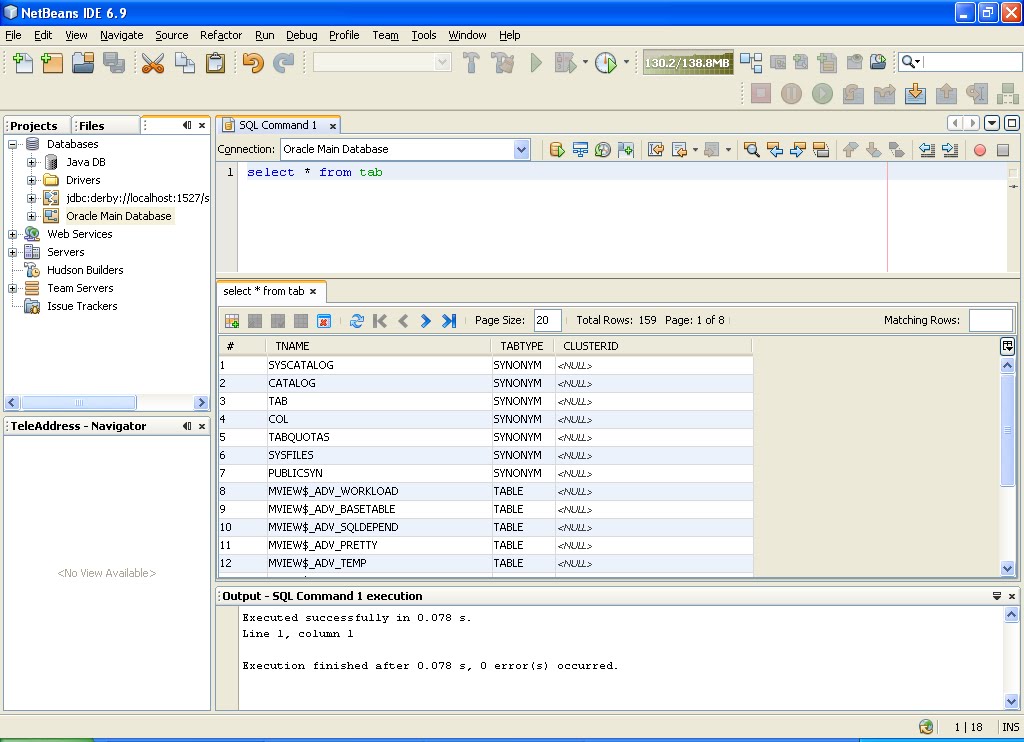This screenshot has height=742, width=1024.
Task: Click inside the Page Size field
Action: [x=546, y=319]
